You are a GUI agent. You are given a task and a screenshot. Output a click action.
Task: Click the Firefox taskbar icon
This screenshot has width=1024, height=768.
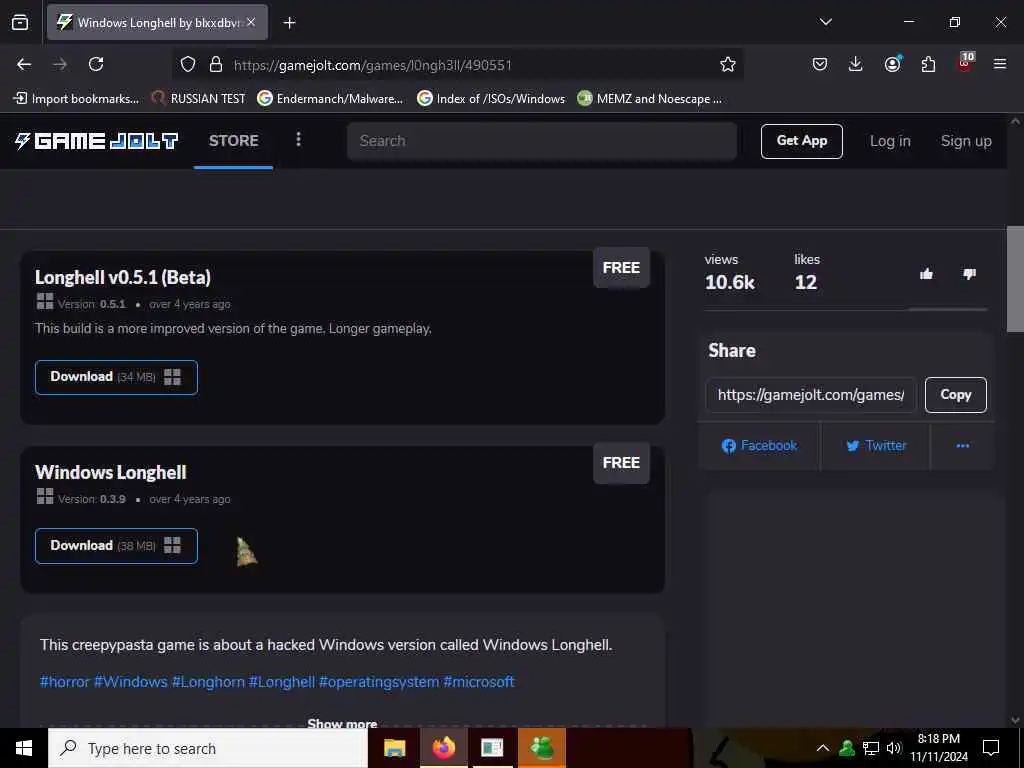443,748
